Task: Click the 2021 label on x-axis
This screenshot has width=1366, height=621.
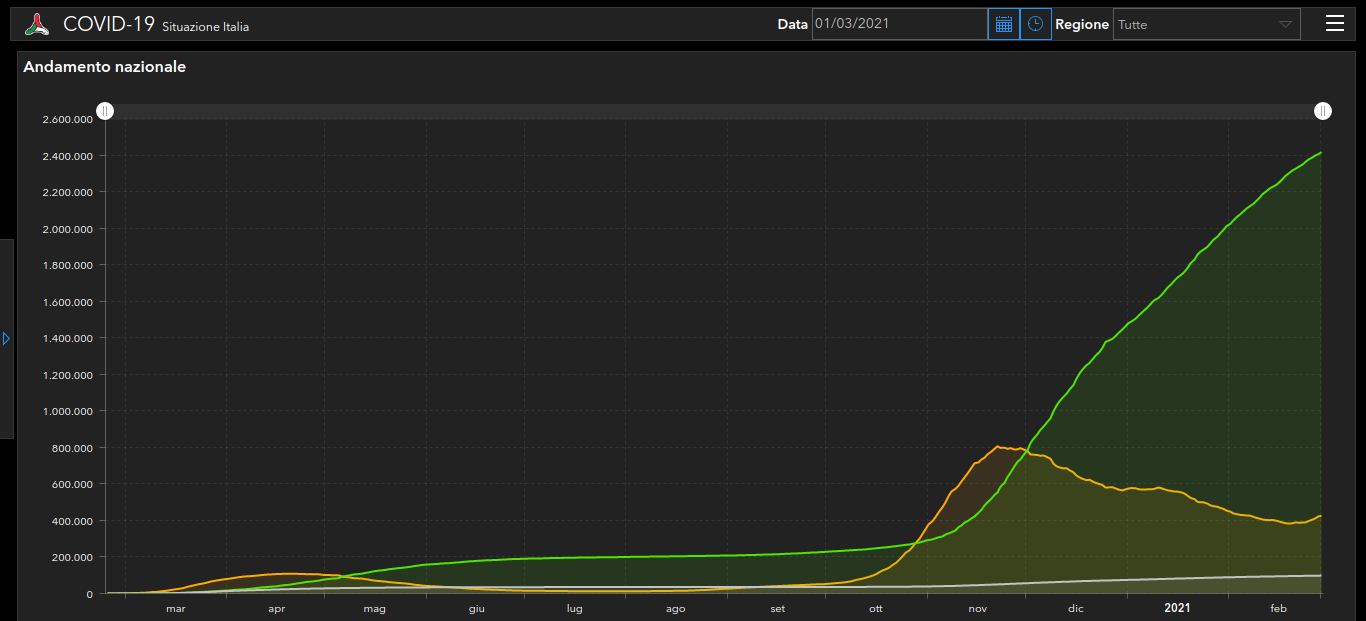Action: (1177, 607)
